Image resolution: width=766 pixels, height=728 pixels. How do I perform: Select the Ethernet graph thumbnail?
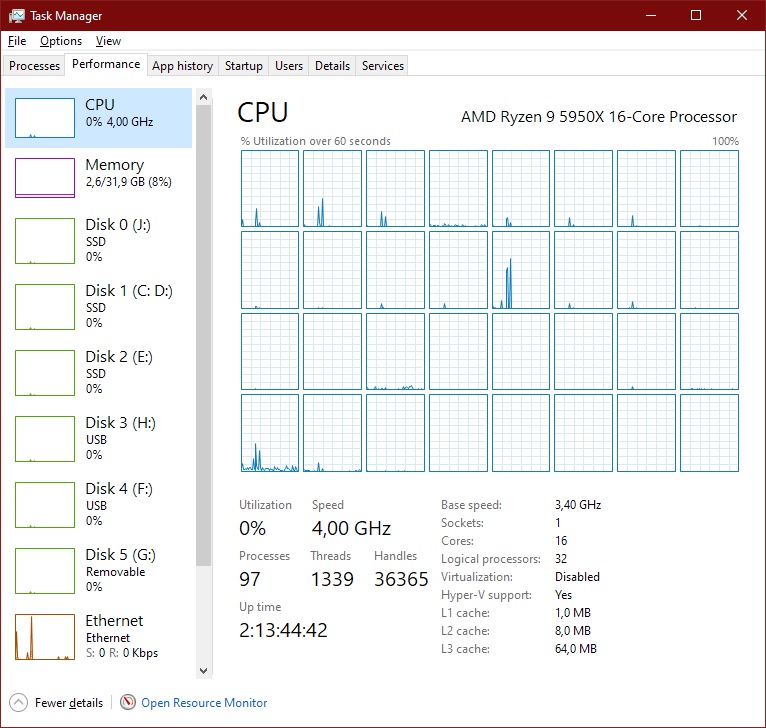[x=45, y=637]
